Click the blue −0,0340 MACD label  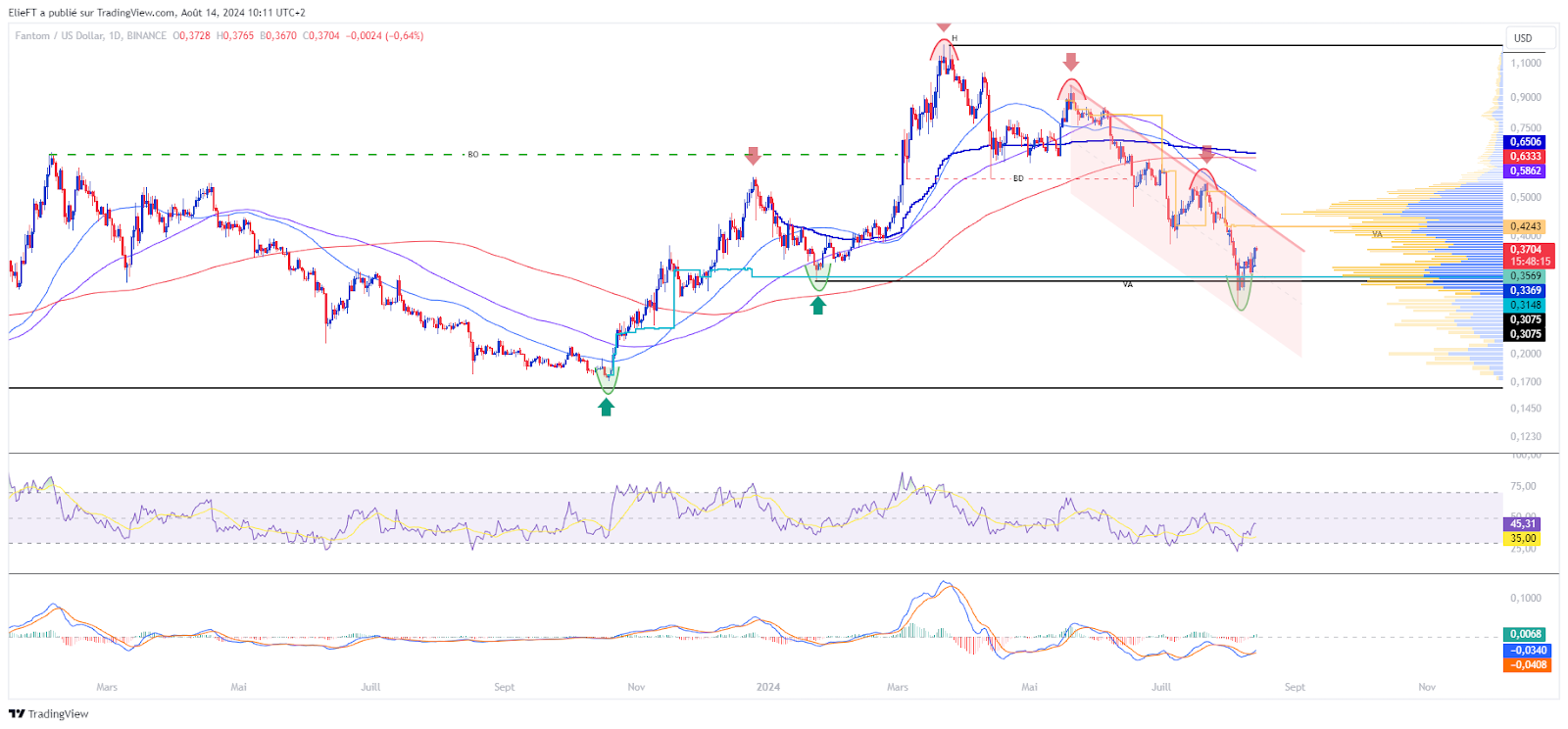[x=1527, y=650]
